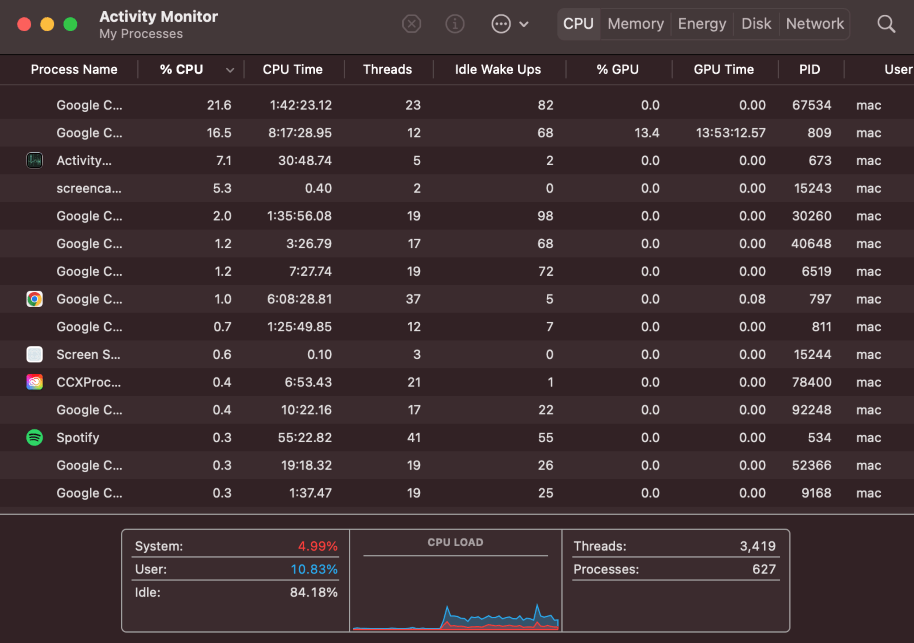Toggle % CPU sort order arrow

[x=230, y=70]
